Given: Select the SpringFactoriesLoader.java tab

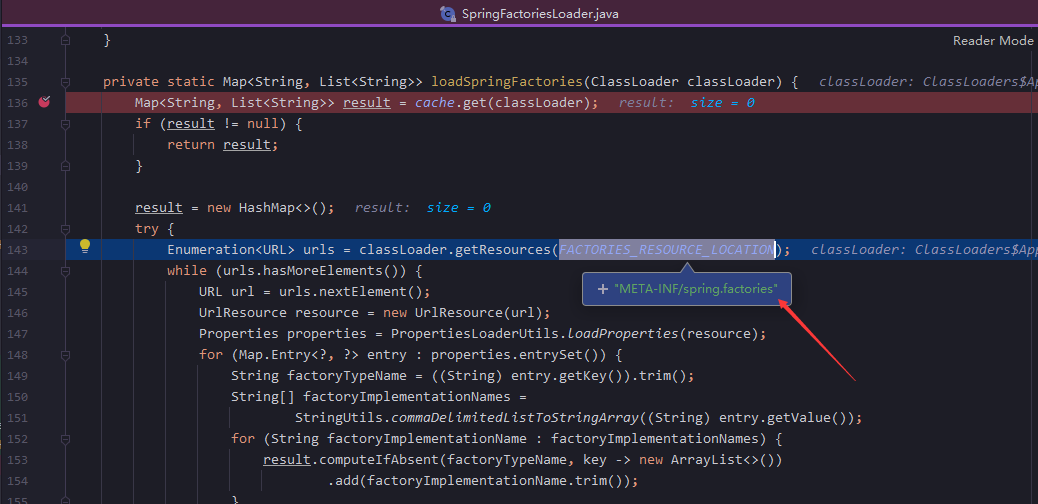Looking at the screenshot, I should pyautogui.click(x=532, y=13).
